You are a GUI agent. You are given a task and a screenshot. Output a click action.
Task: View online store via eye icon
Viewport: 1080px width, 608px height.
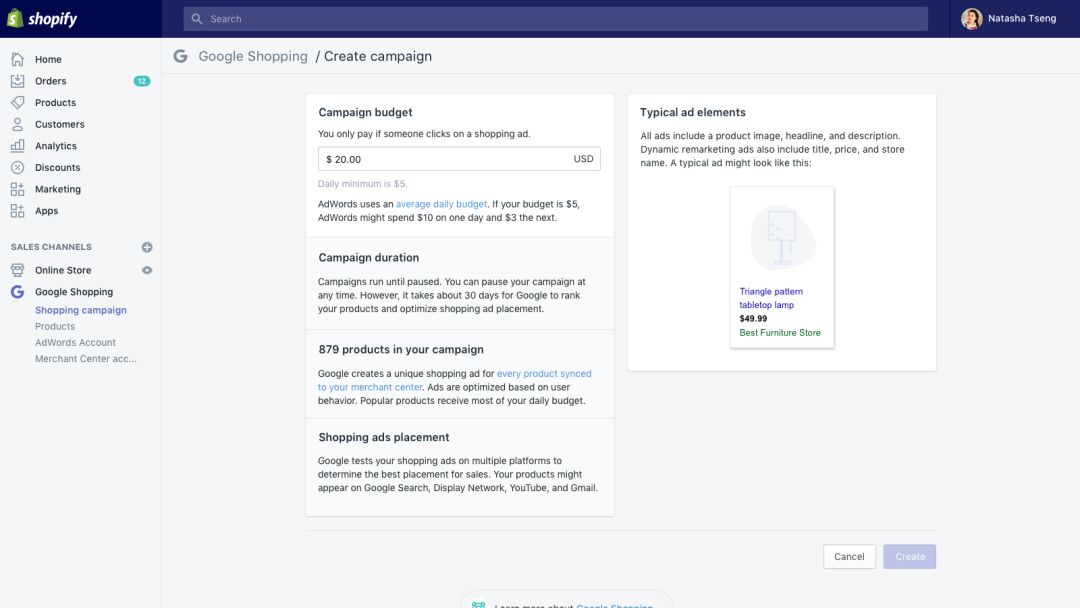point(147,270)
